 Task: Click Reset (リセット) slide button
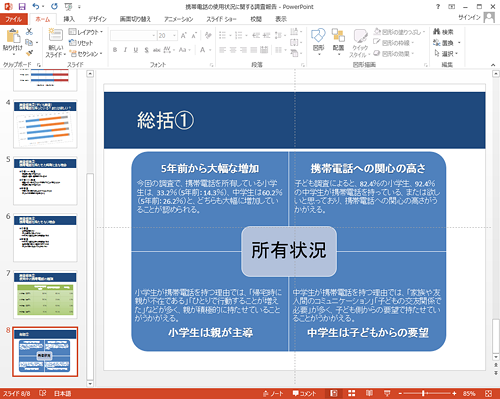click(81, 43)
